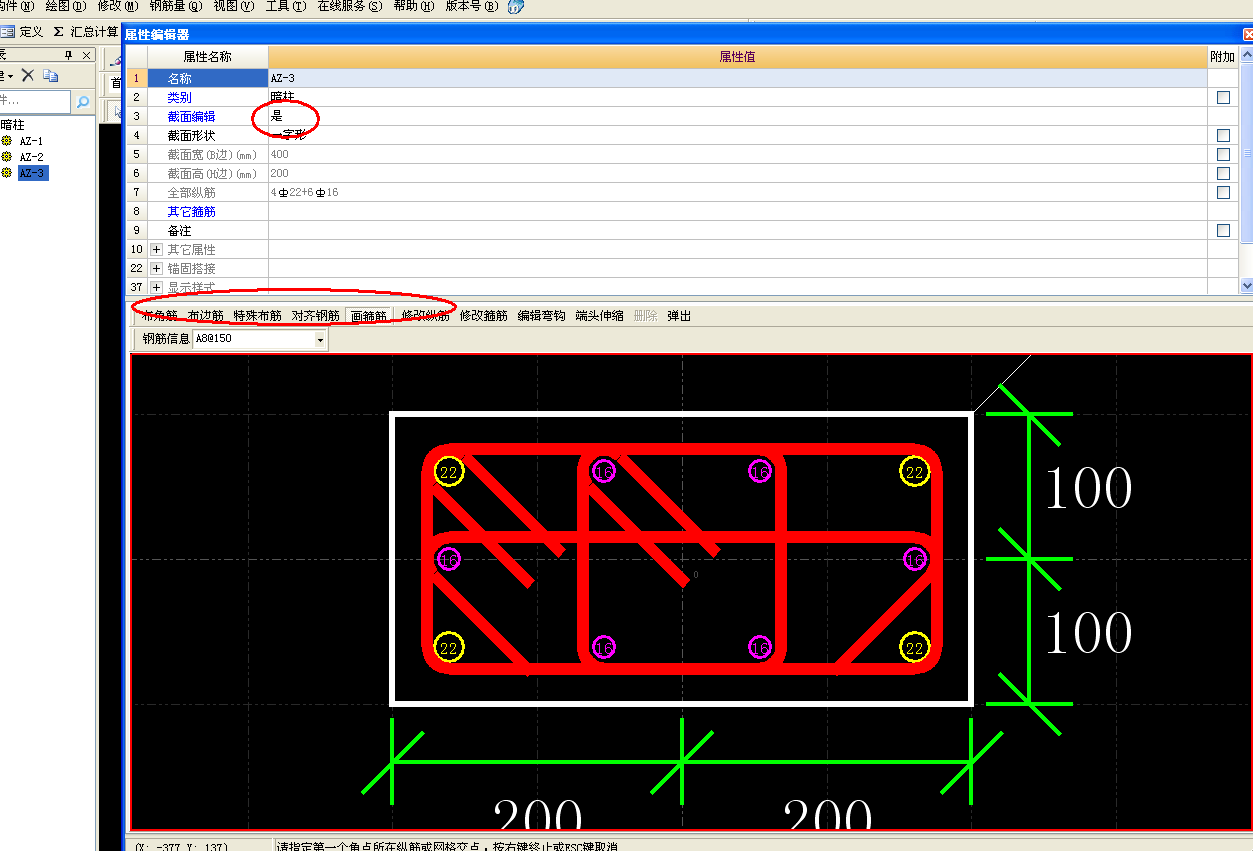Click the 名称 value cell AZ-3

[x=738, y=78]
